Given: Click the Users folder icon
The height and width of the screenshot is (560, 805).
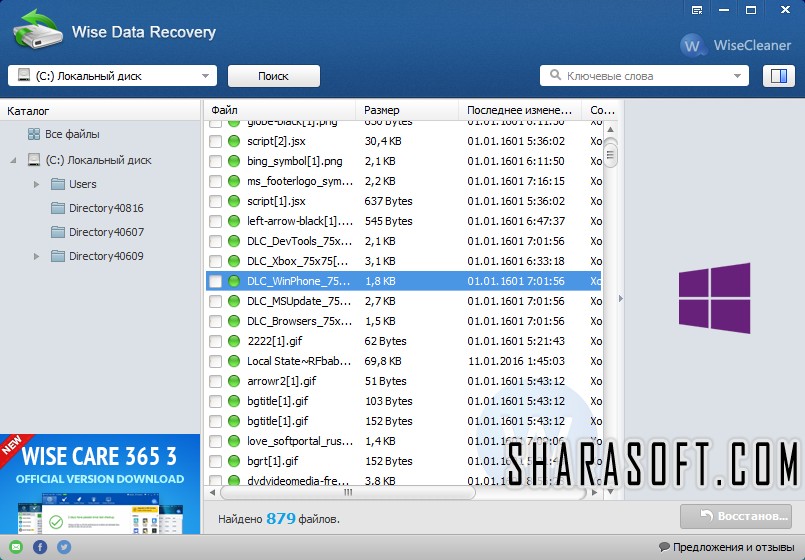Looking at the screenshot, I should (x=58, y=184).
